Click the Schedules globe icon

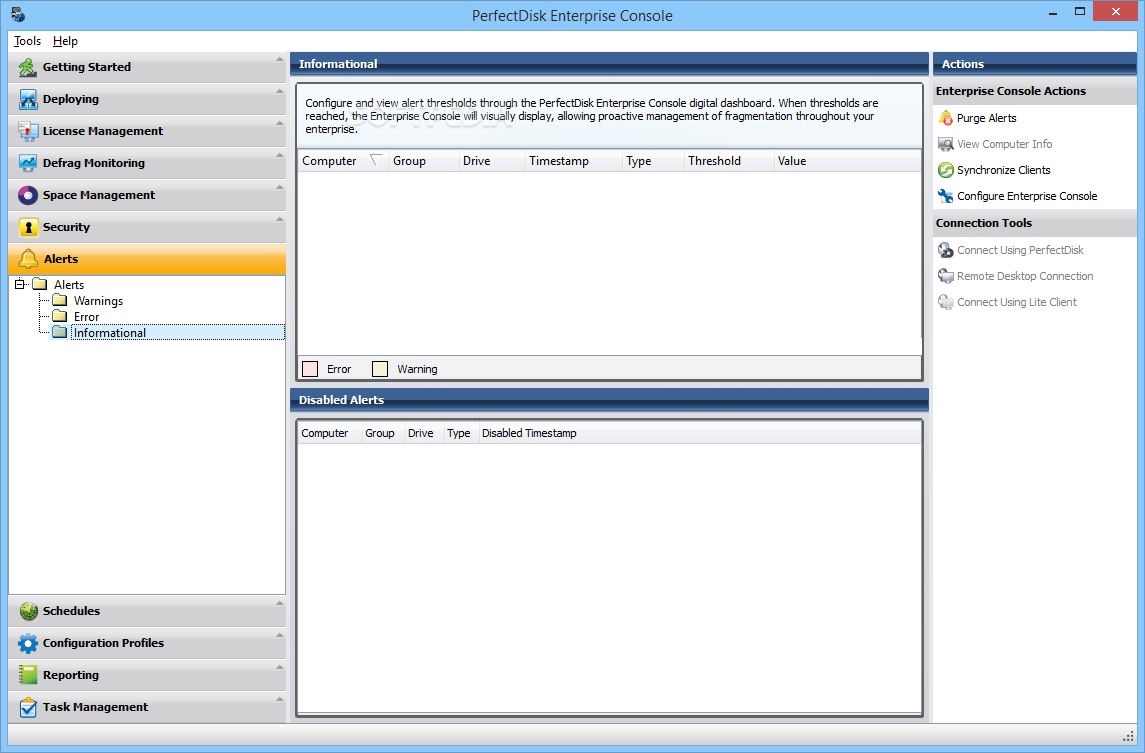[28, 611]
